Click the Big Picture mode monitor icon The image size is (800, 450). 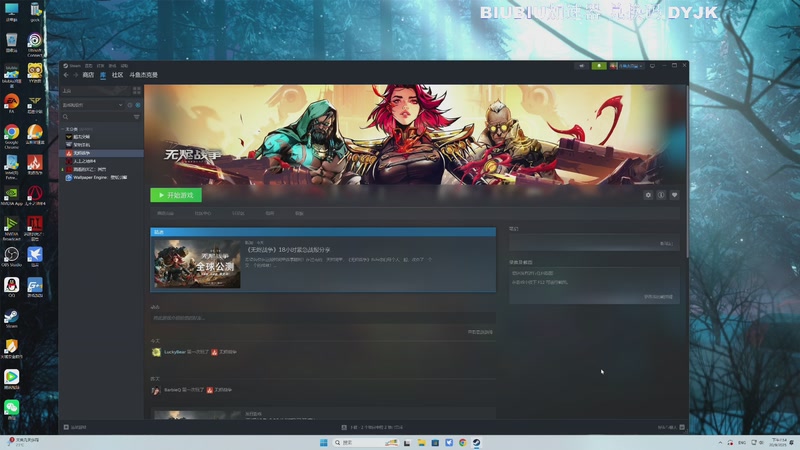[653, 66]
